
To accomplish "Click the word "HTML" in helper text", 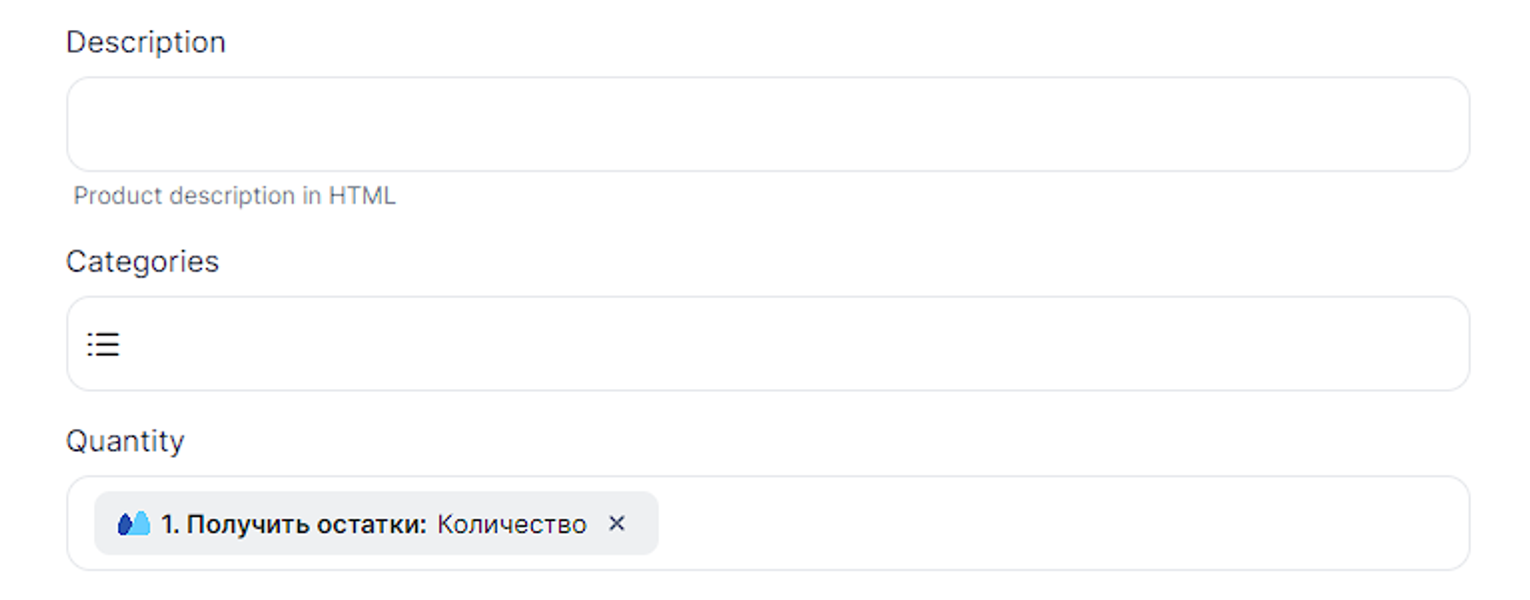I will [x=362, y=196].
